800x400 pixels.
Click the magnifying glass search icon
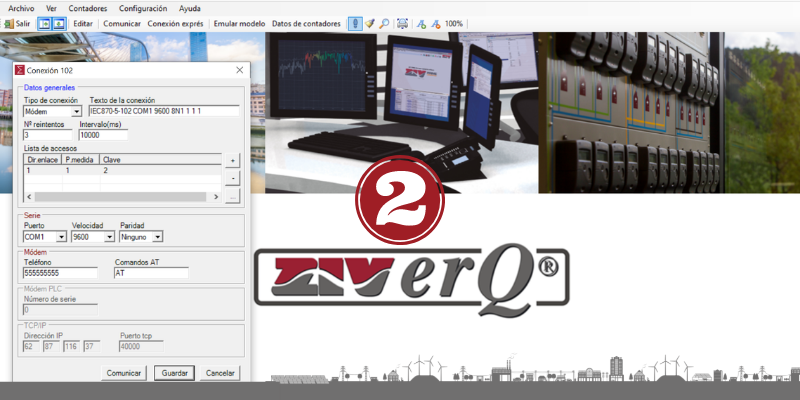tap(384, 23)
